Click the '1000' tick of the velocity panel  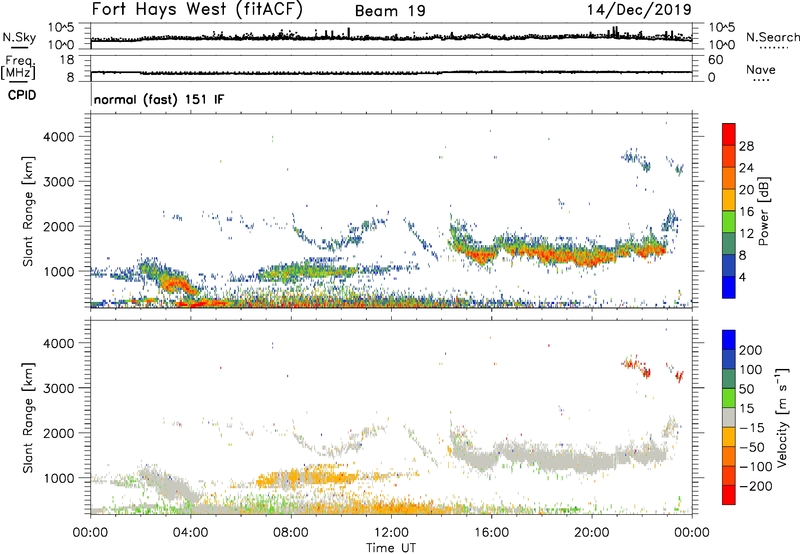[58, 478]
